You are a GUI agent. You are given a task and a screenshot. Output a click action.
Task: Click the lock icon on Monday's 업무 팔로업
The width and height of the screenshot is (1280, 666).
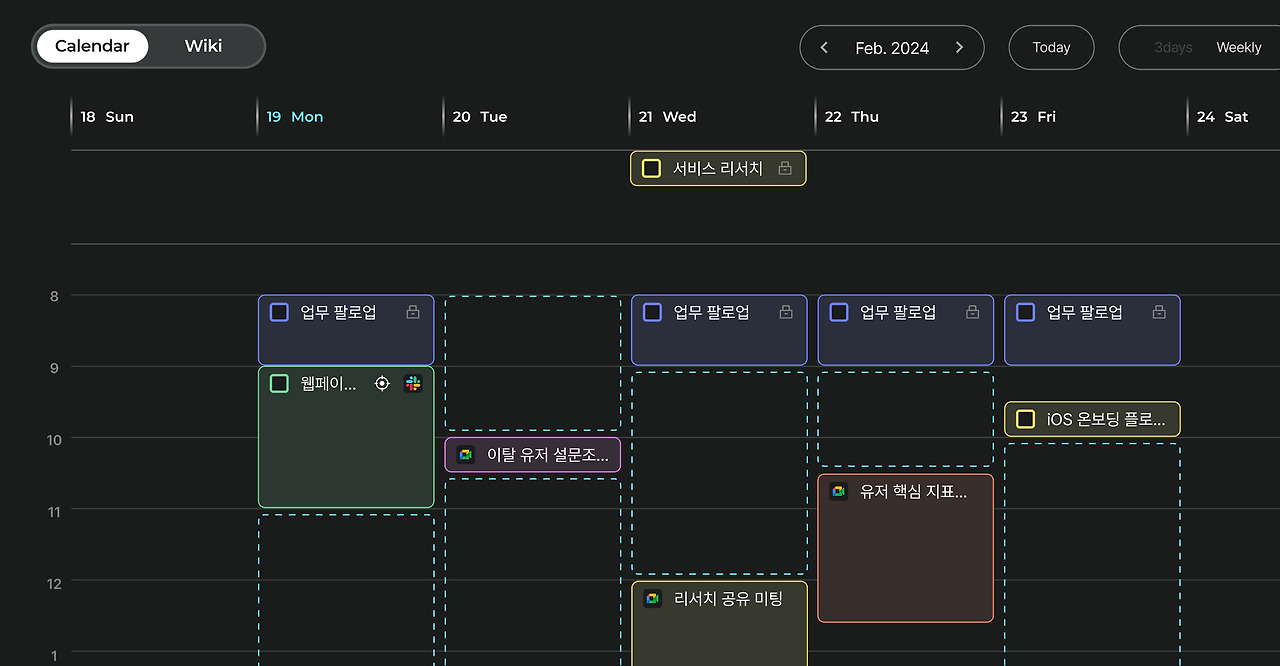pos(413,312)
